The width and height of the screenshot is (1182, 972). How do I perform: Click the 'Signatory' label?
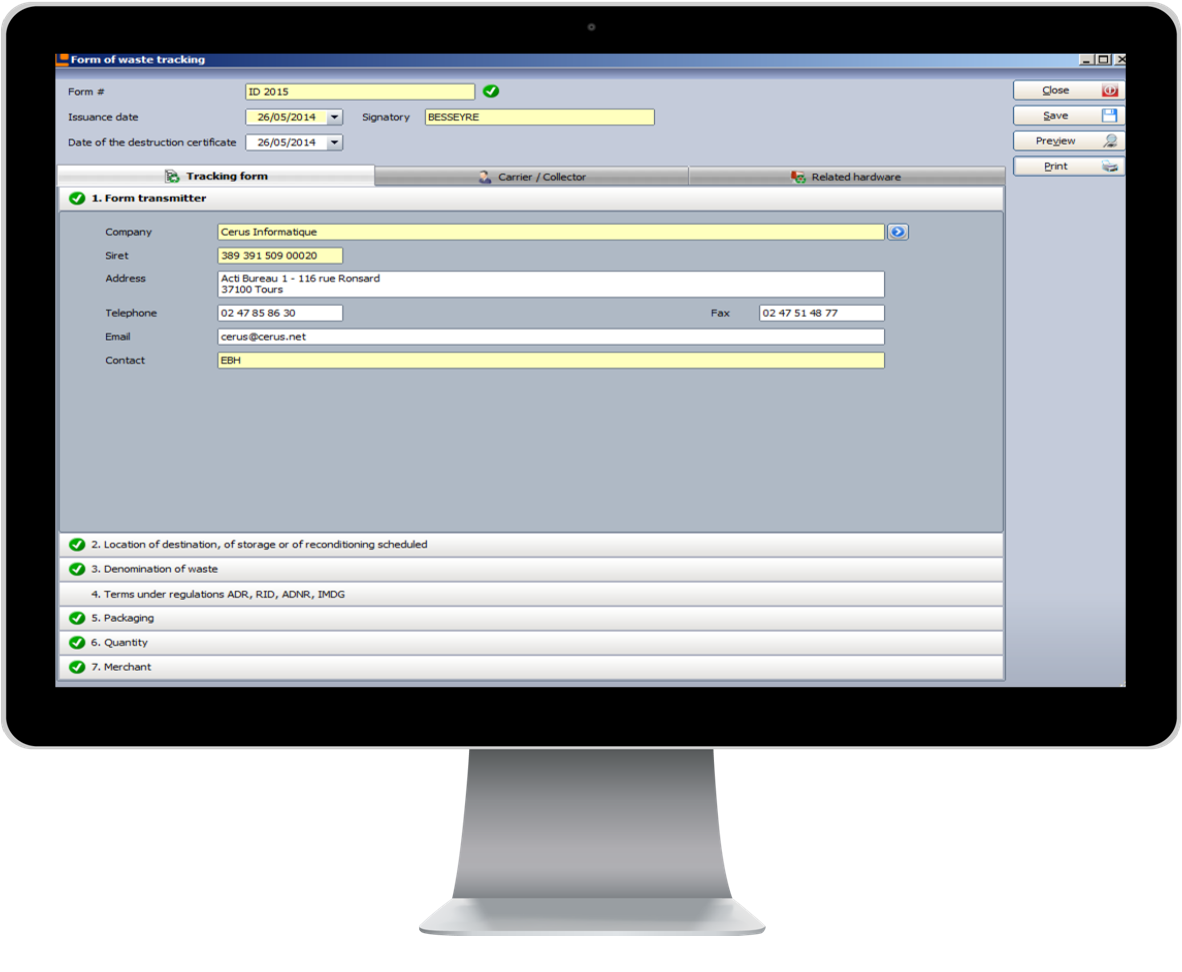coord(386,118)
